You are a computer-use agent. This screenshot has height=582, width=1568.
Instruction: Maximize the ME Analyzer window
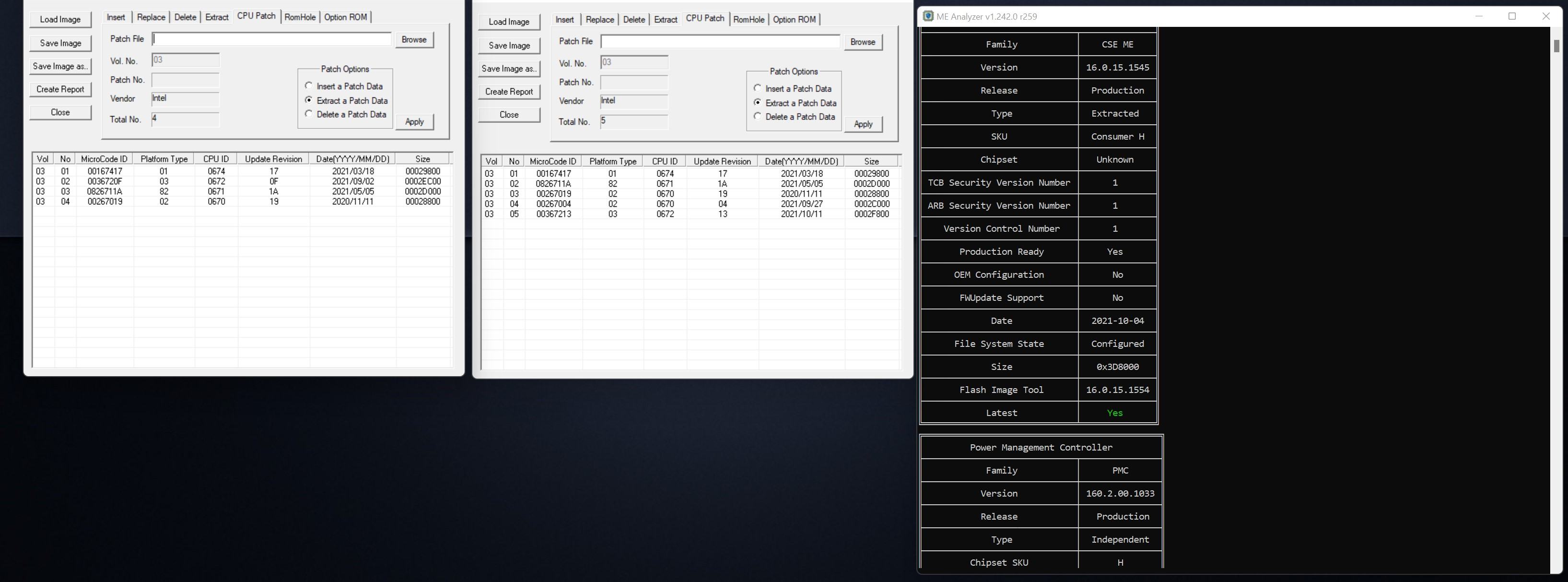click(x=1511, y=16)
